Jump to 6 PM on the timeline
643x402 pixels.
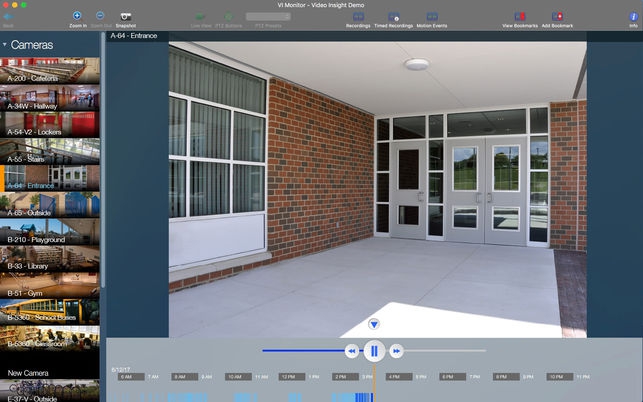(x=452, y=377)
